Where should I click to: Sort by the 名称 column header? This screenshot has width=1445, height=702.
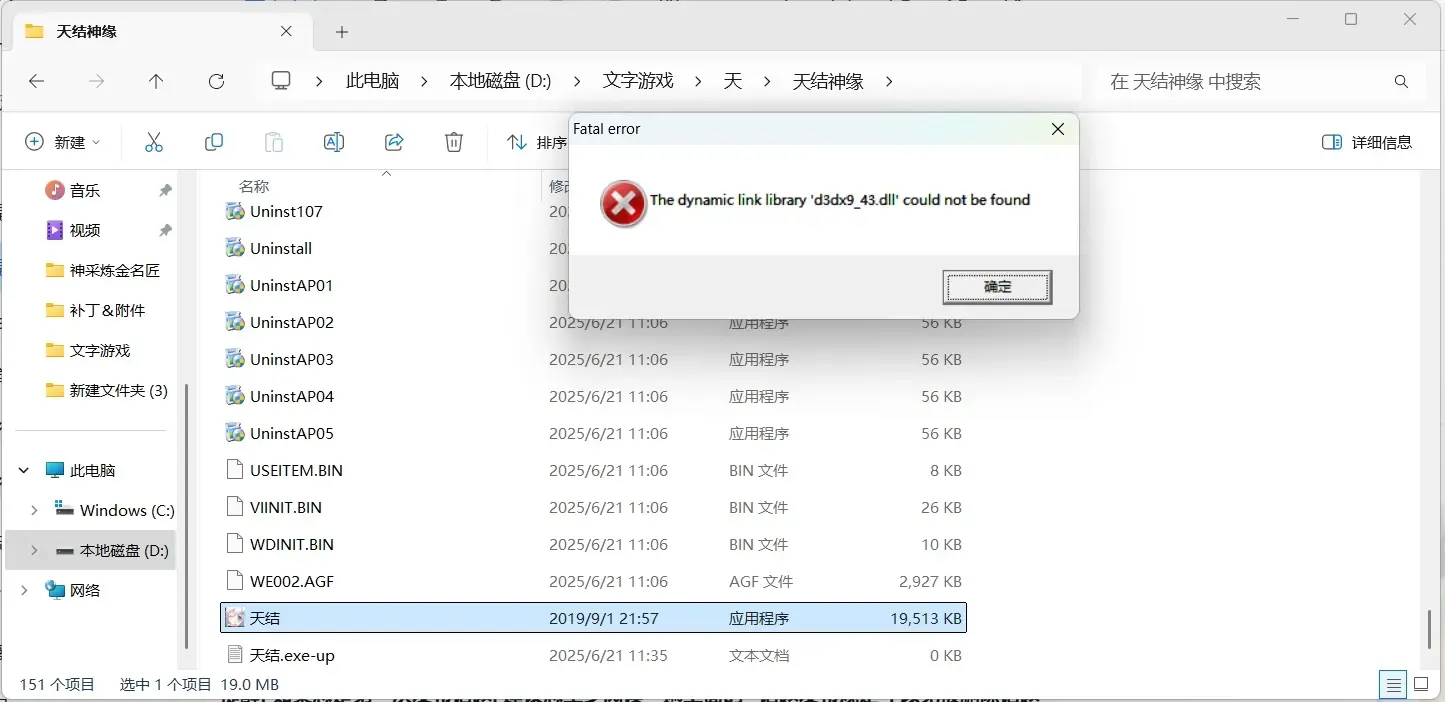point(254,186)
